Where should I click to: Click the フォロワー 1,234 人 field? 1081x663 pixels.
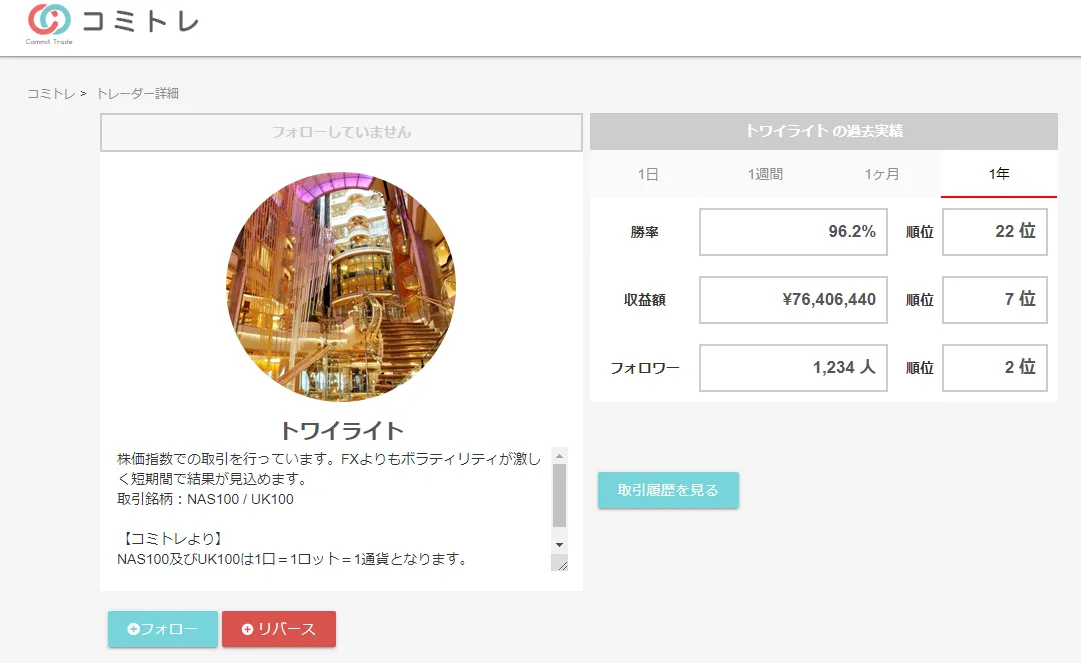tap(793, 368)
